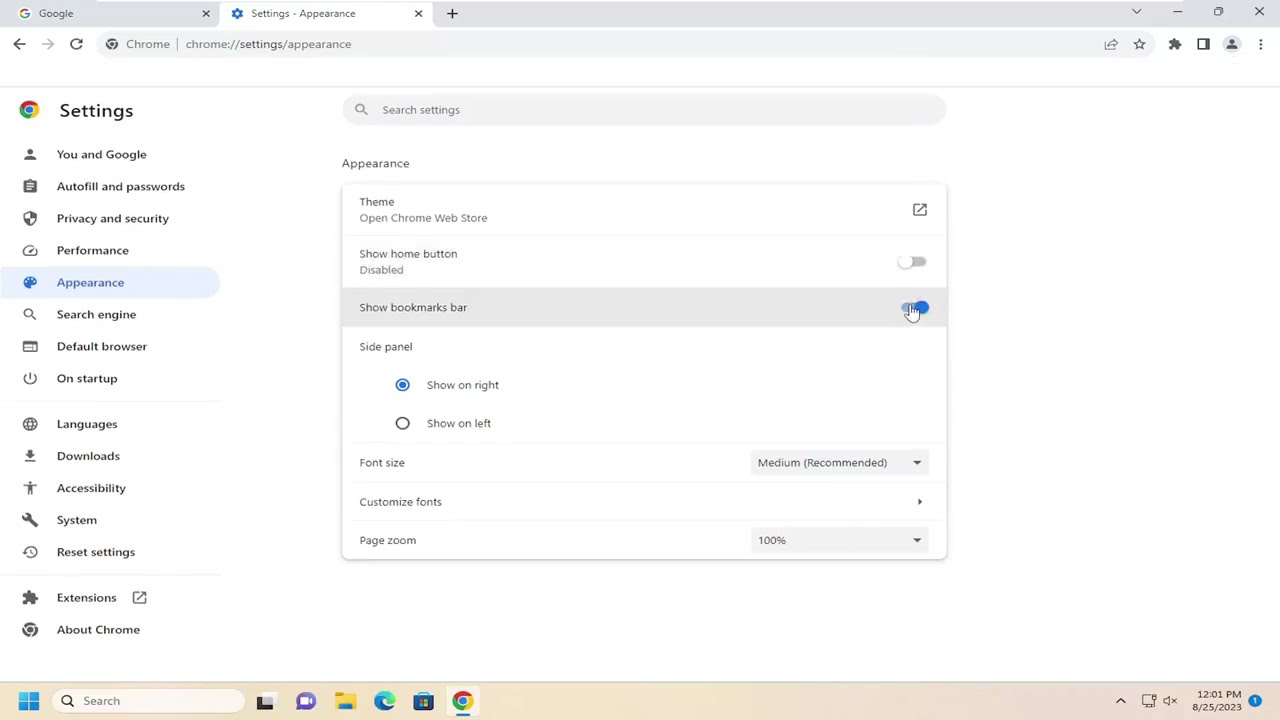The width and height of the screenshot is (1280, 720).
Task: Open the Chrome three-dot menu
Action: pos(1260,44)
